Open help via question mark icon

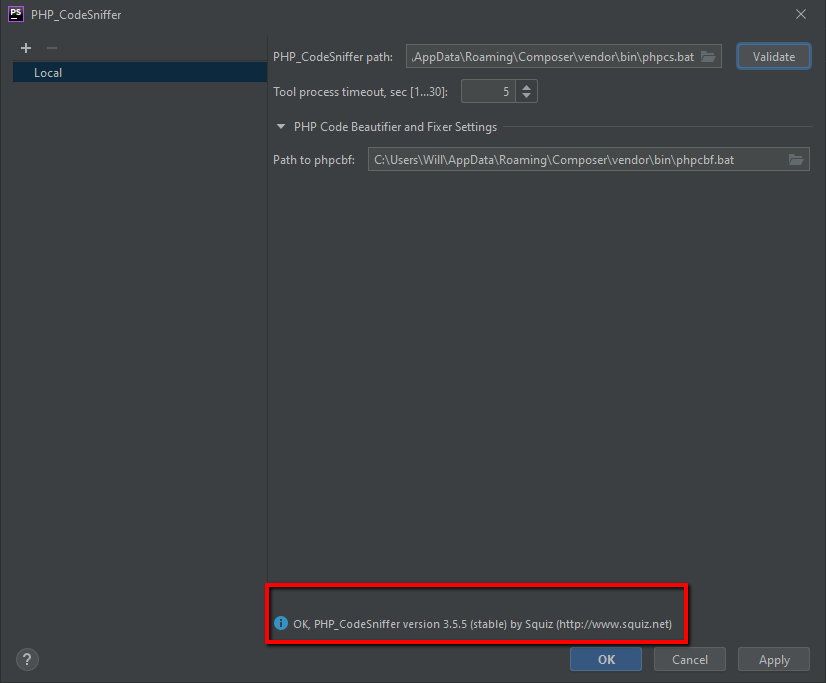(27, 659)
